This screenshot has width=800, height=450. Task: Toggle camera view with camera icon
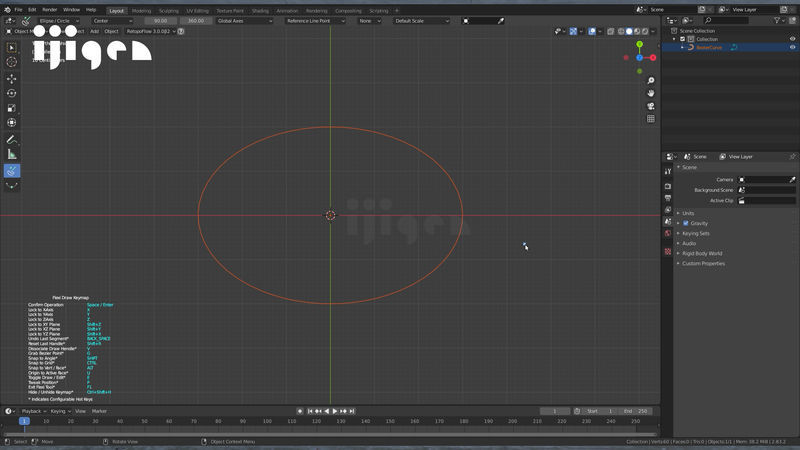click(x=651, y=106)
